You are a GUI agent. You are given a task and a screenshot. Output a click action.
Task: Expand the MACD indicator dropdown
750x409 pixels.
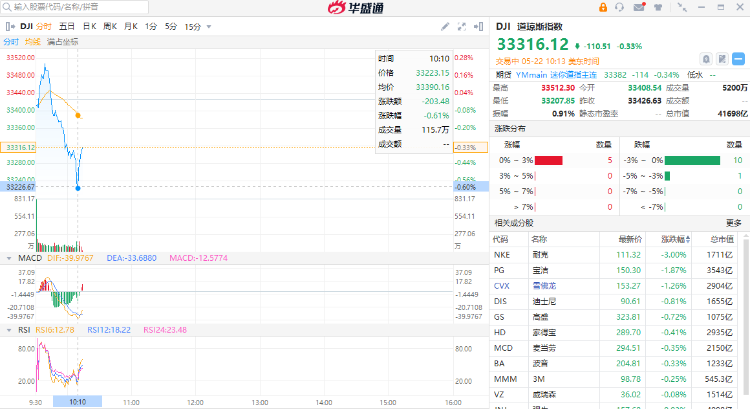coord(7,258)
